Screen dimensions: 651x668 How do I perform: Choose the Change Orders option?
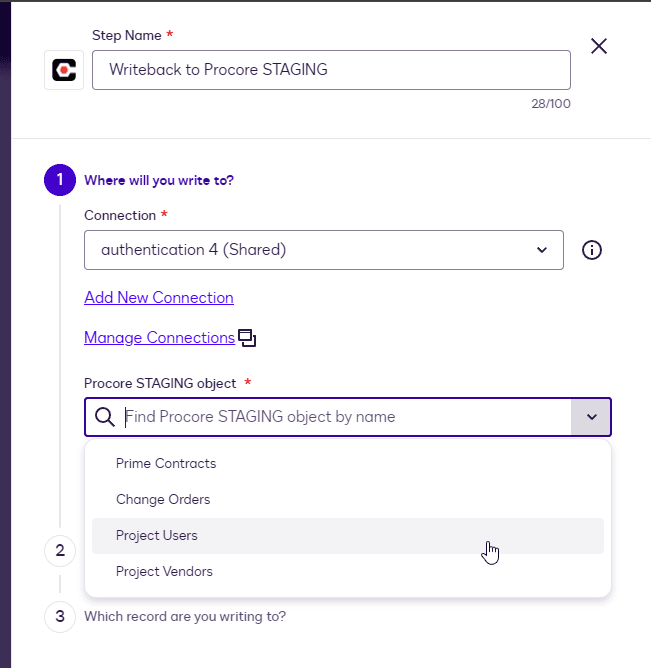coord(163,500)
